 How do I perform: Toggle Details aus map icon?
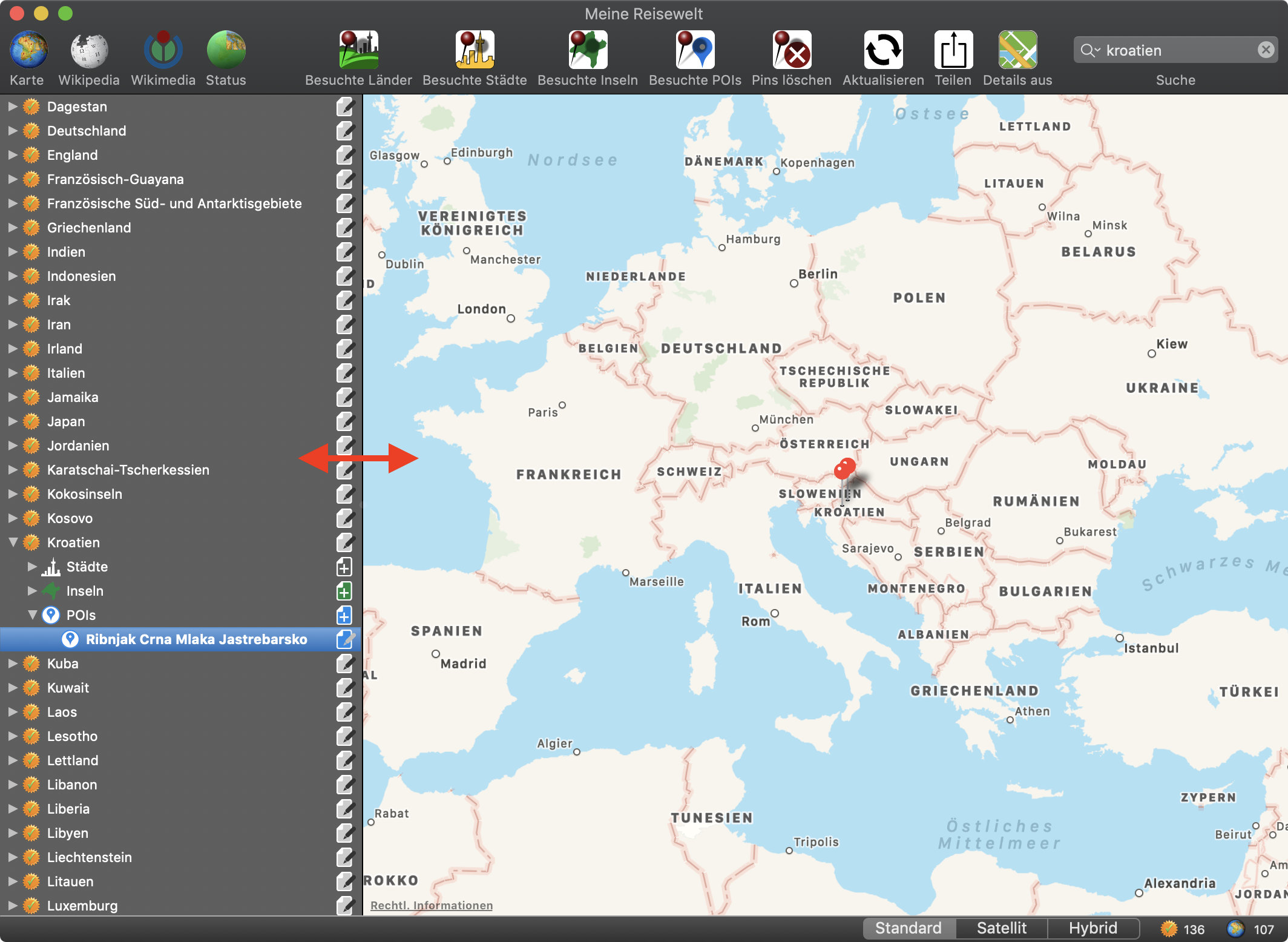(x=1017, y=50)
